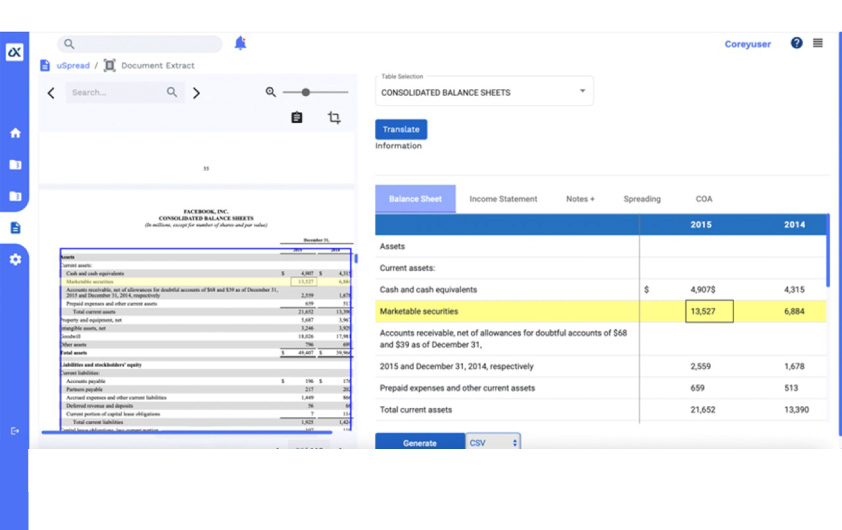Image resolution: width=842 pixels, height=530 pixels.
Task: Open the COA tab
Action: pos(703,199)
